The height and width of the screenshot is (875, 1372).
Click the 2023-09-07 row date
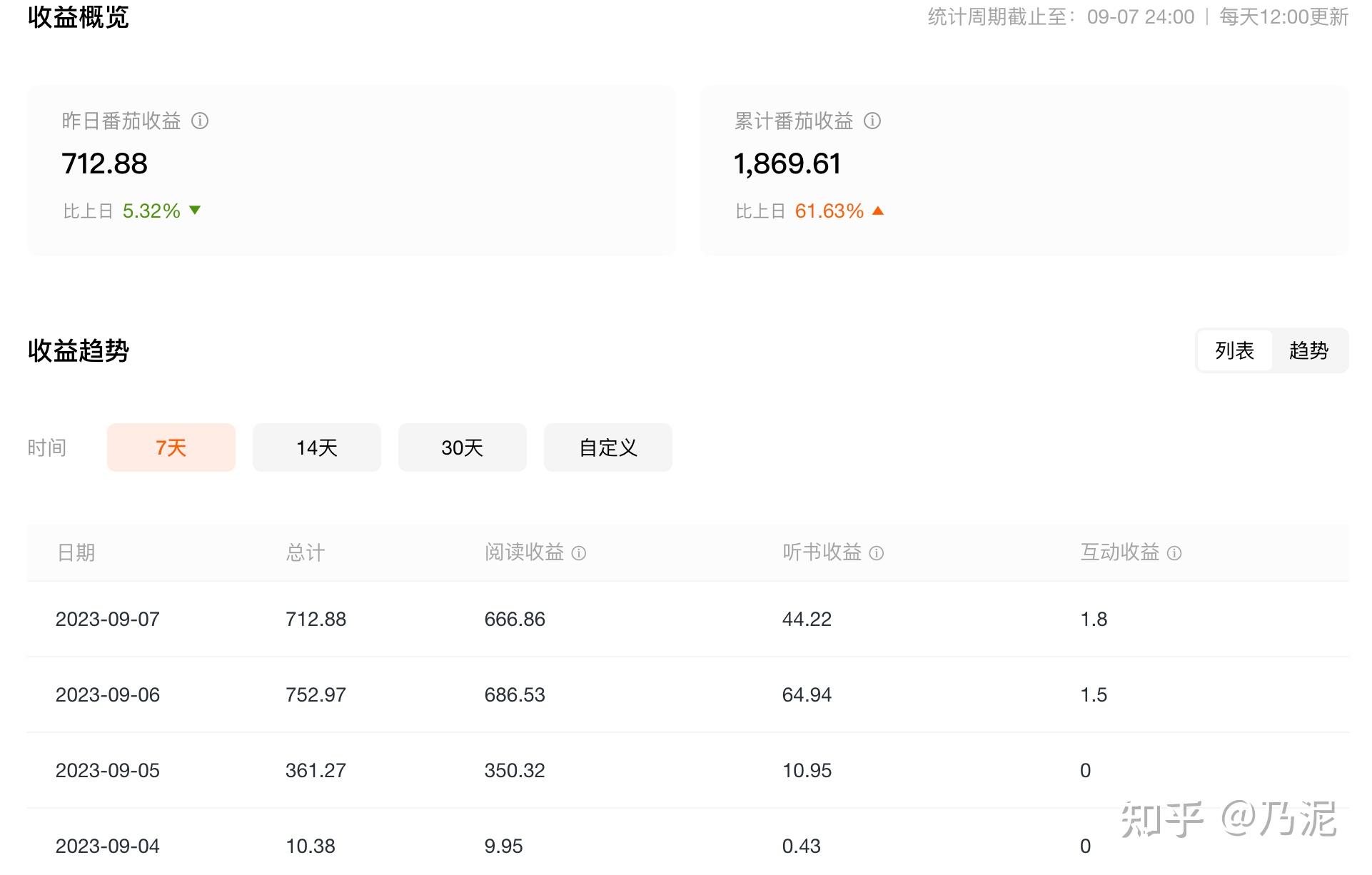click(x=108, y=619)
